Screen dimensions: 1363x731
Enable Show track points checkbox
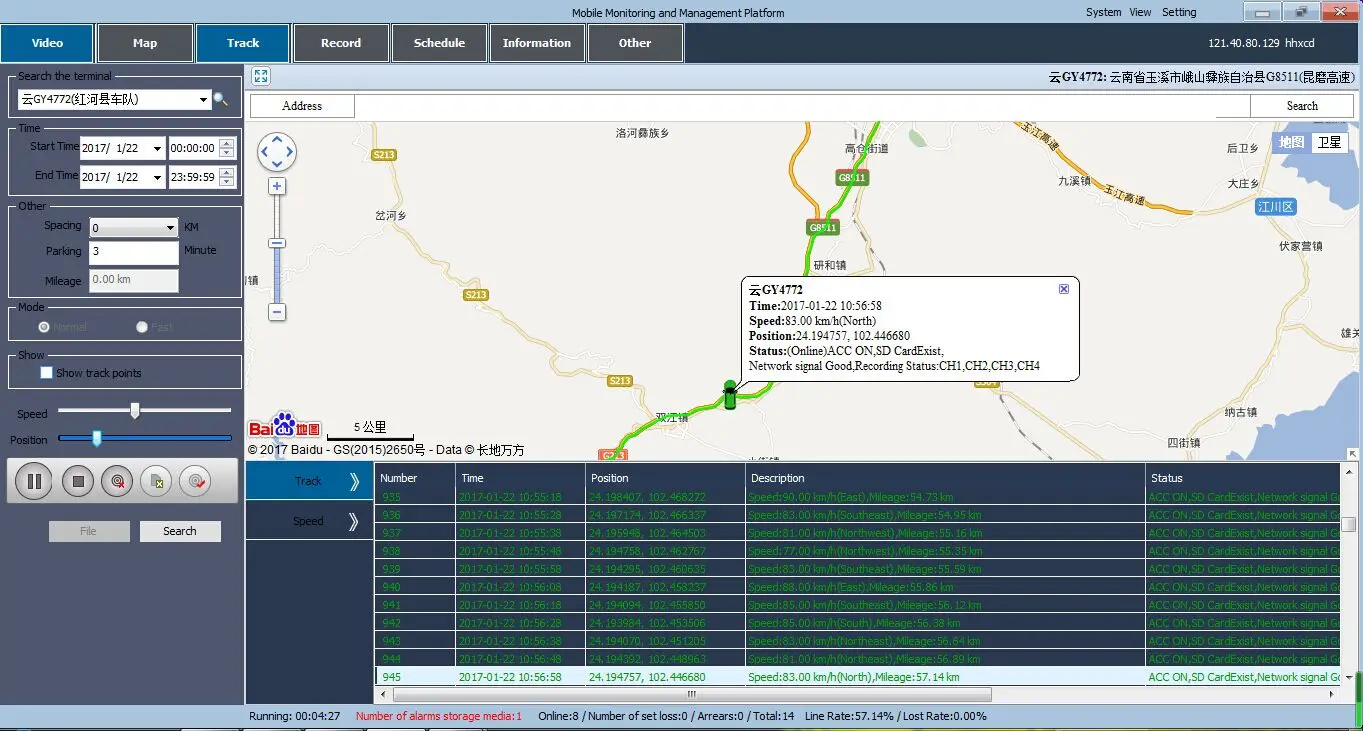pos(46,373)
